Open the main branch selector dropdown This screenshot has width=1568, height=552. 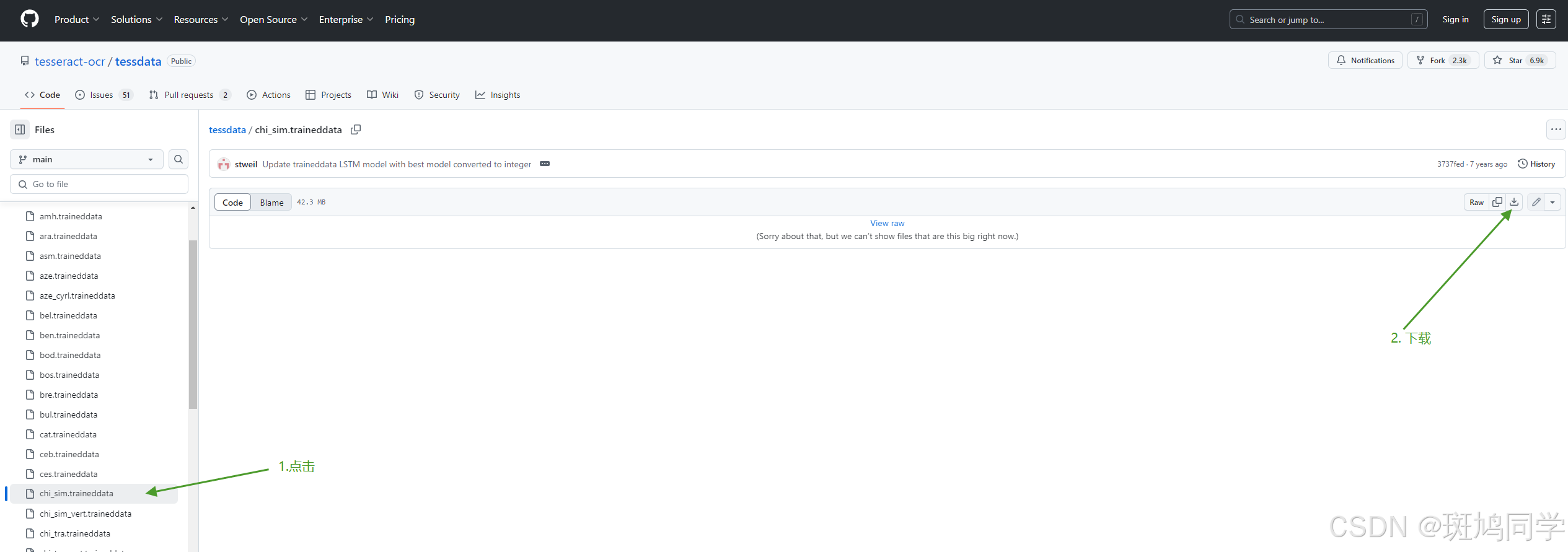click(x=87, y=159)
